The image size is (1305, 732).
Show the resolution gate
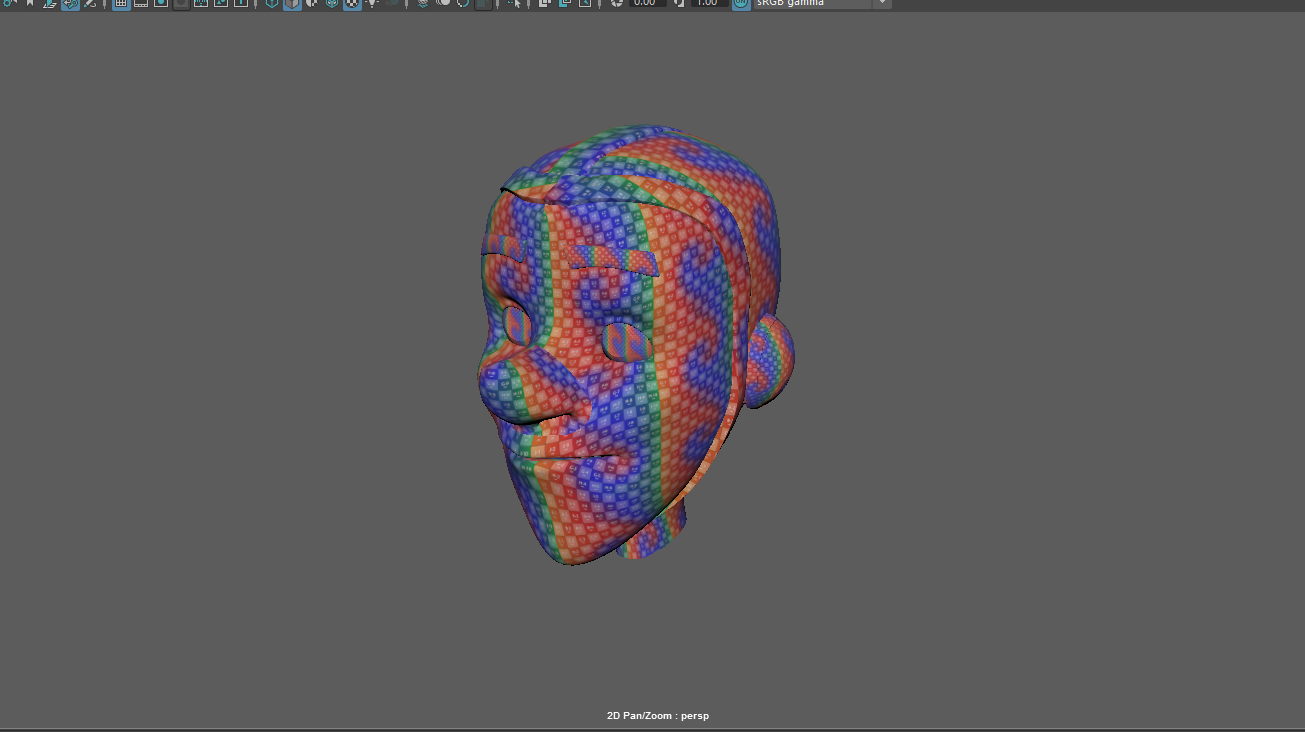(x=160, y=4)
